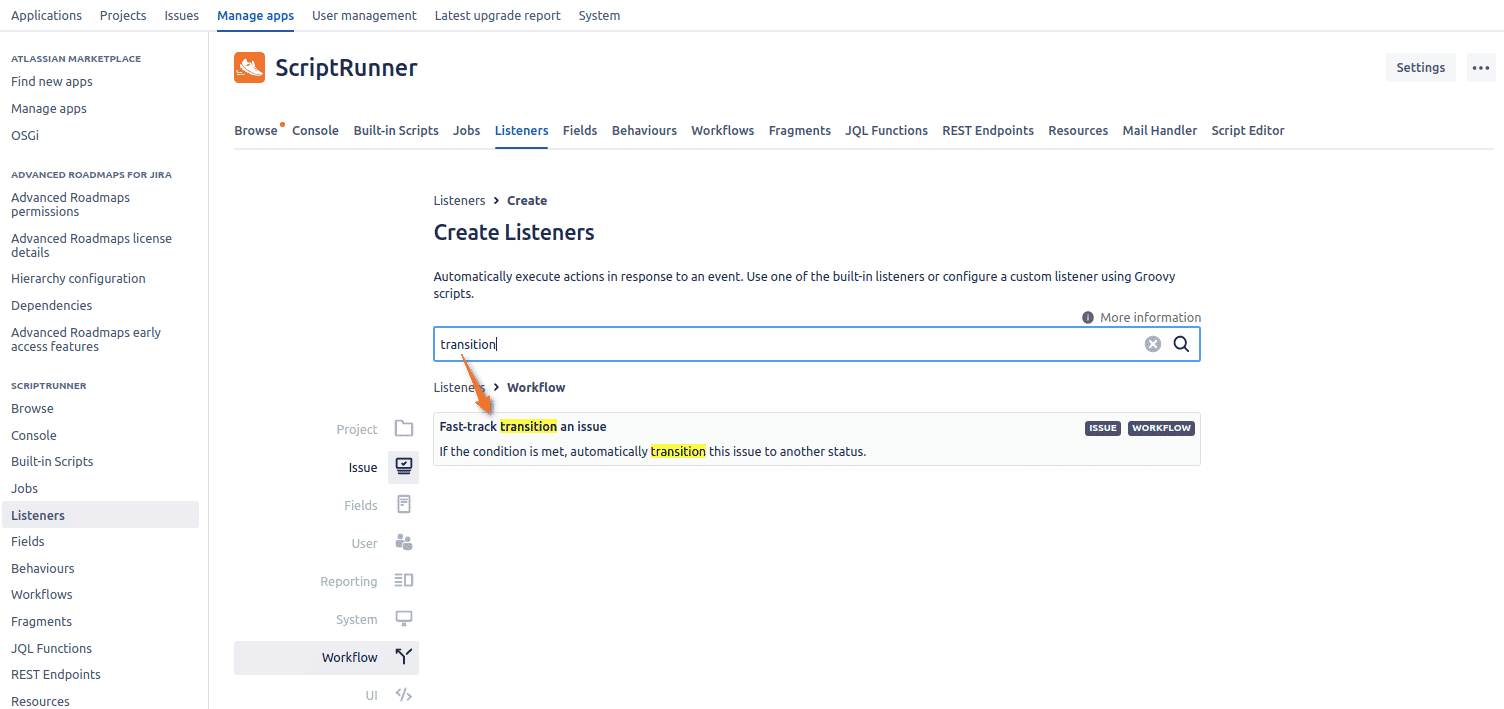Open Advanced Roadmaps early access features
The image size is (1504, 709).
(86, 340)
